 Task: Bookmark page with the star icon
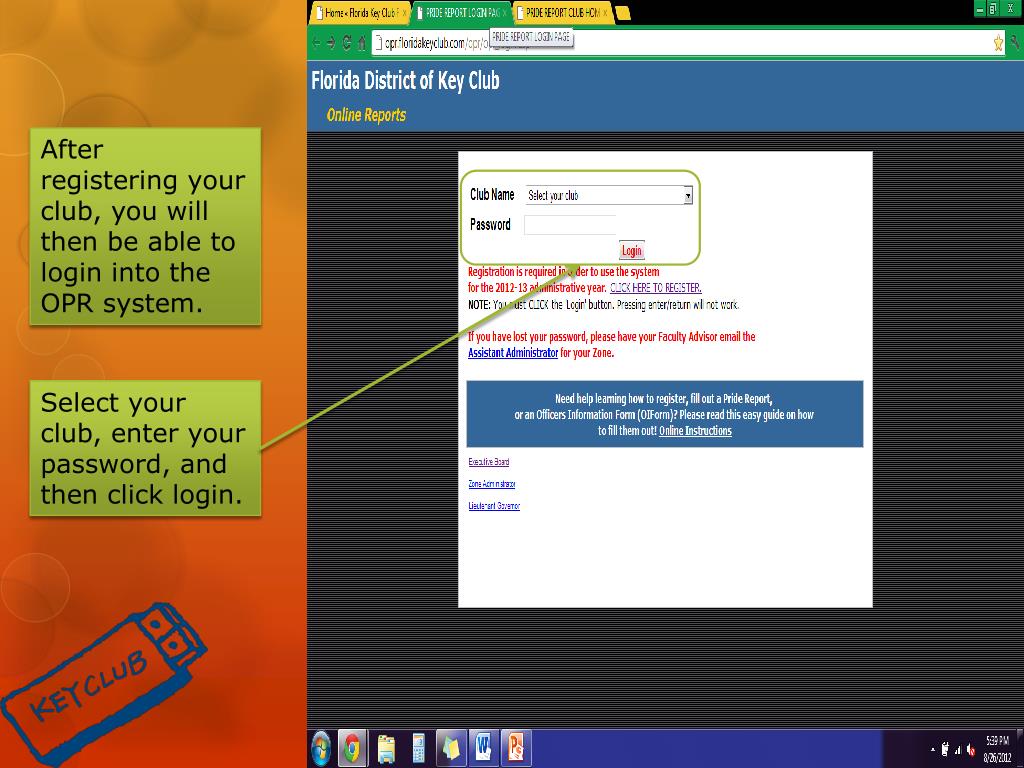(x=998, y=43)
